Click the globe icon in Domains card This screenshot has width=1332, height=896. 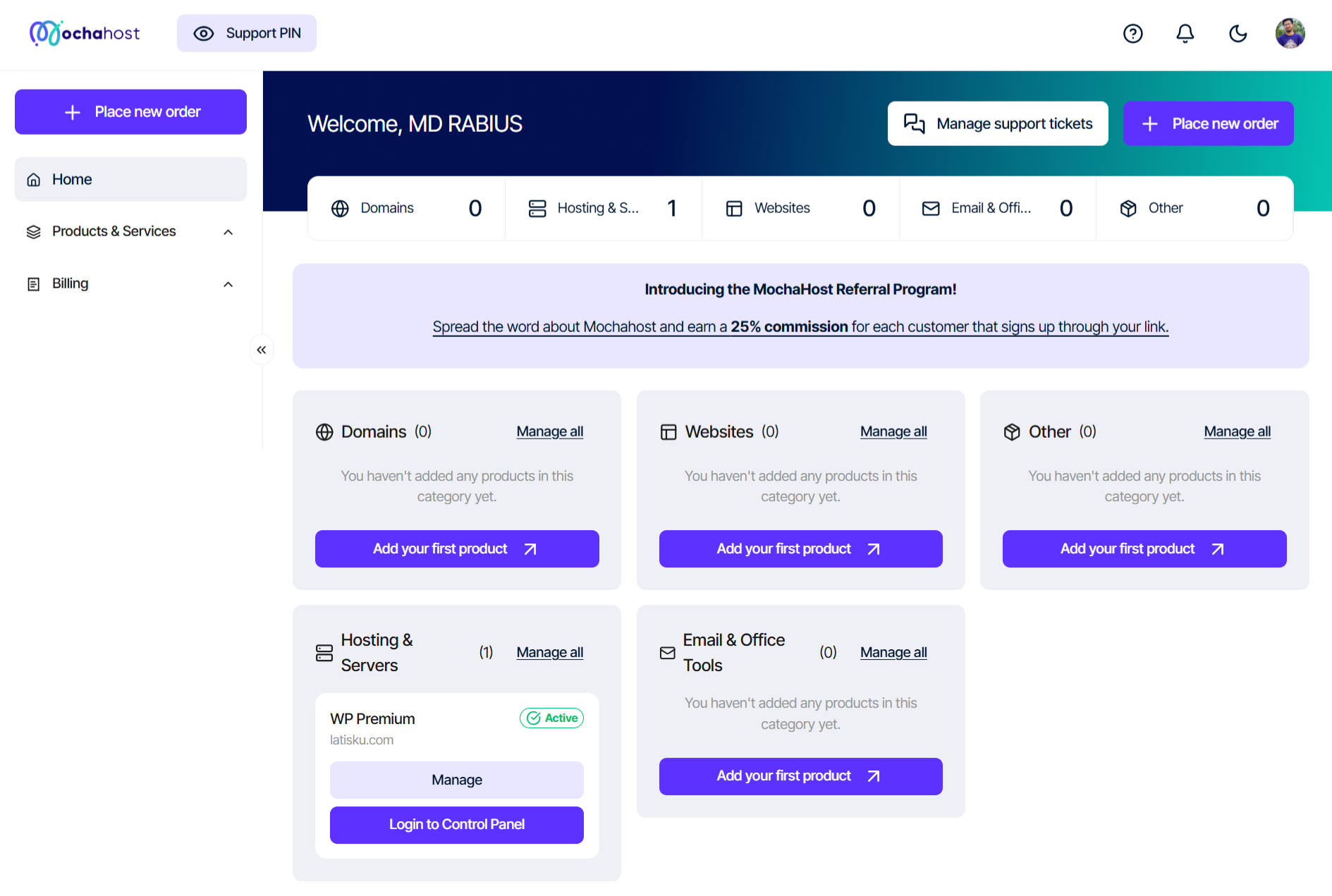point(324,432)
